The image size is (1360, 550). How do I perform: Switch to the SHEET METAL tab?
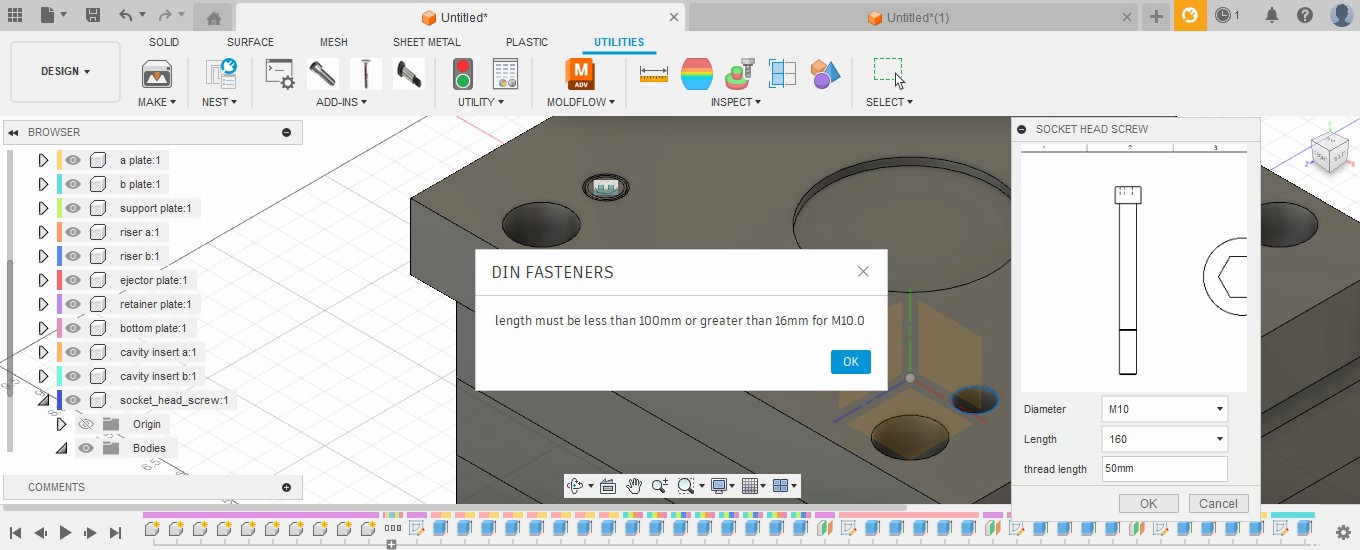pyautogui.click(x=427, y=42)
